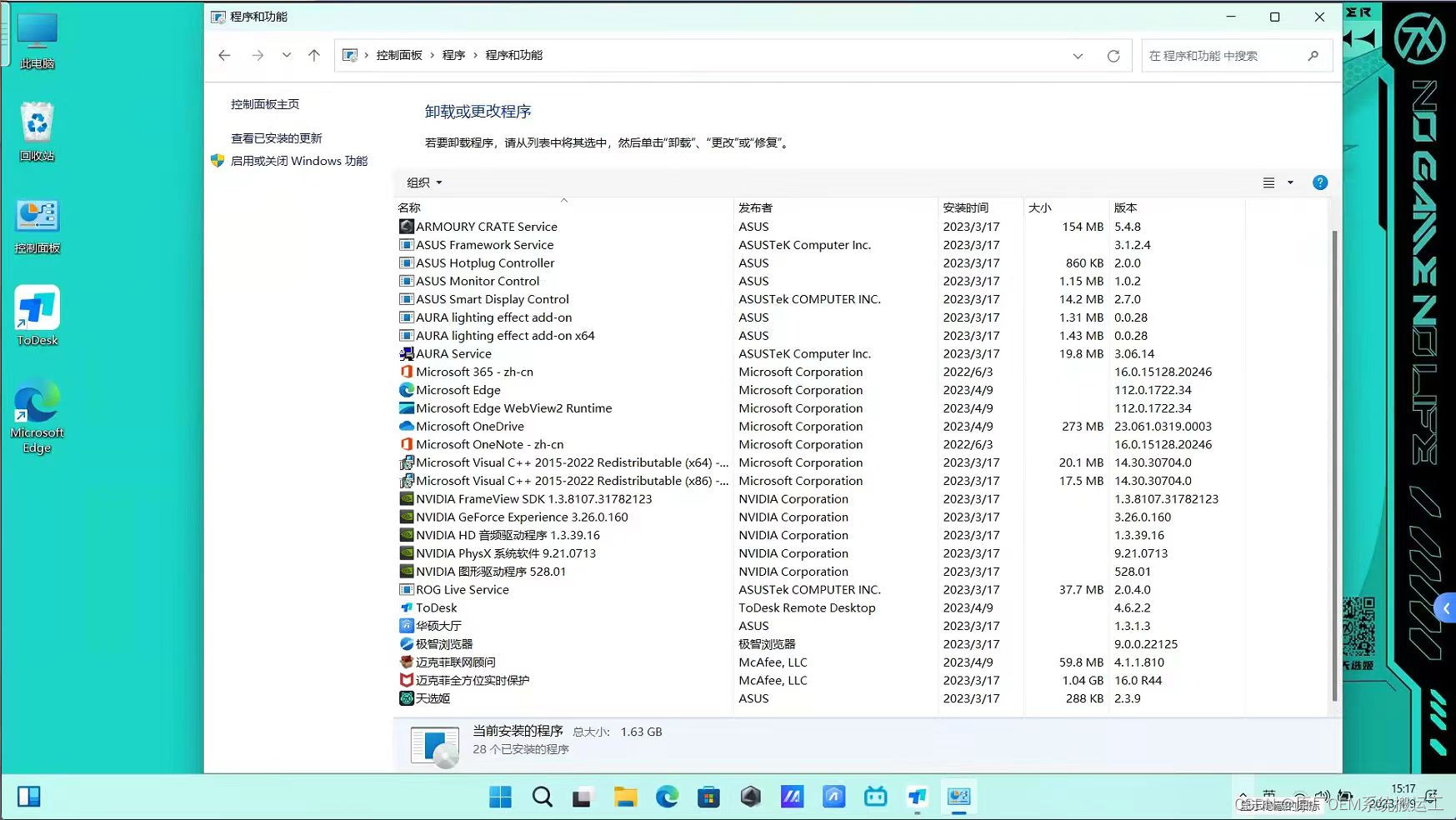Image resolution: width=1456 pixels, height=820 pixels.
Task: Open 启用或关闭 Windows 功能 link
Action: (x=299, y=161)
